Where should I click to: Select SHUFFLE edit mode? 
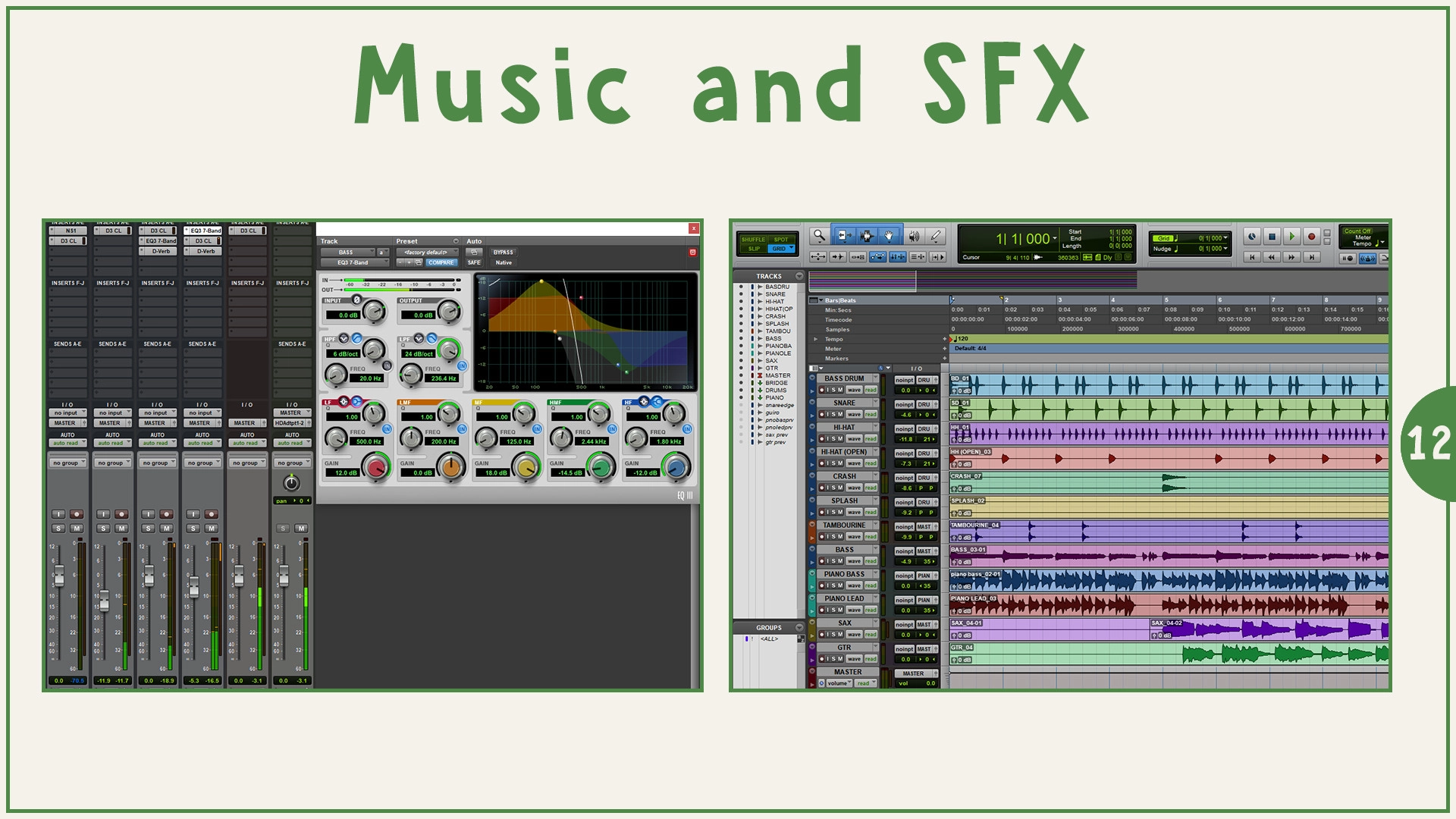coord(753,240)
